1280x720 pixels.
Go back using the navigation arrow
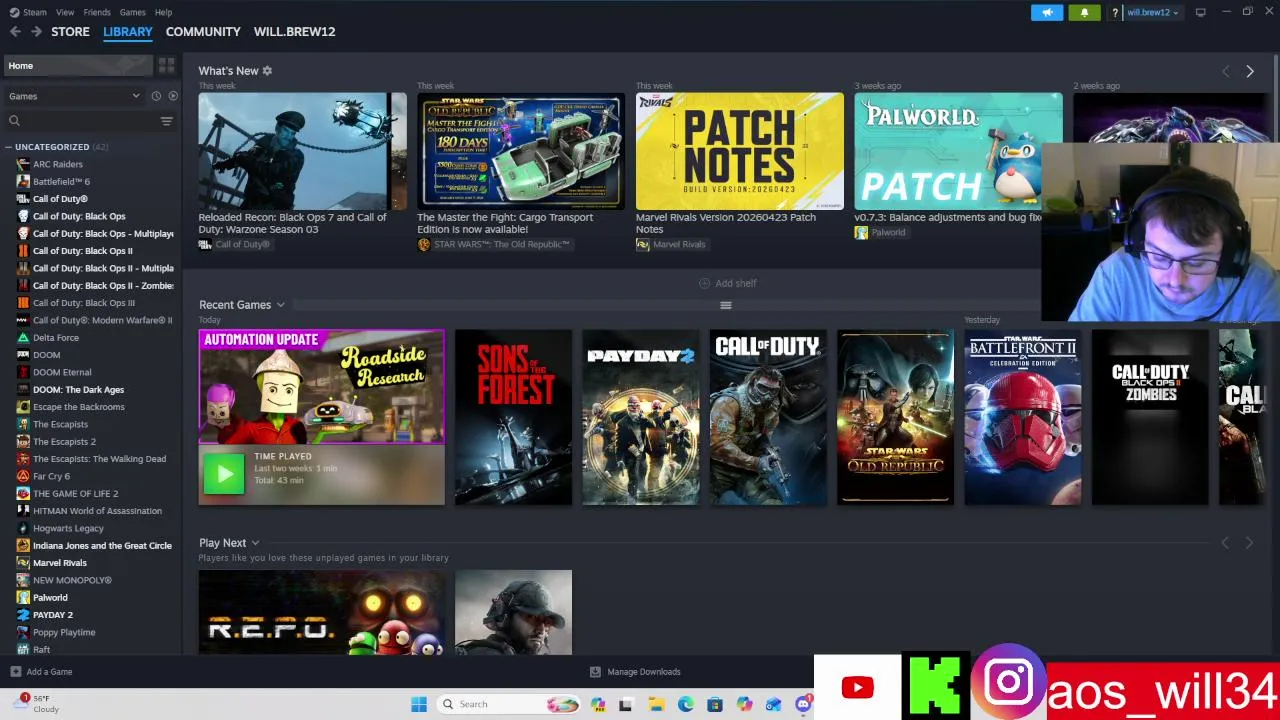(x=15, y=32)
